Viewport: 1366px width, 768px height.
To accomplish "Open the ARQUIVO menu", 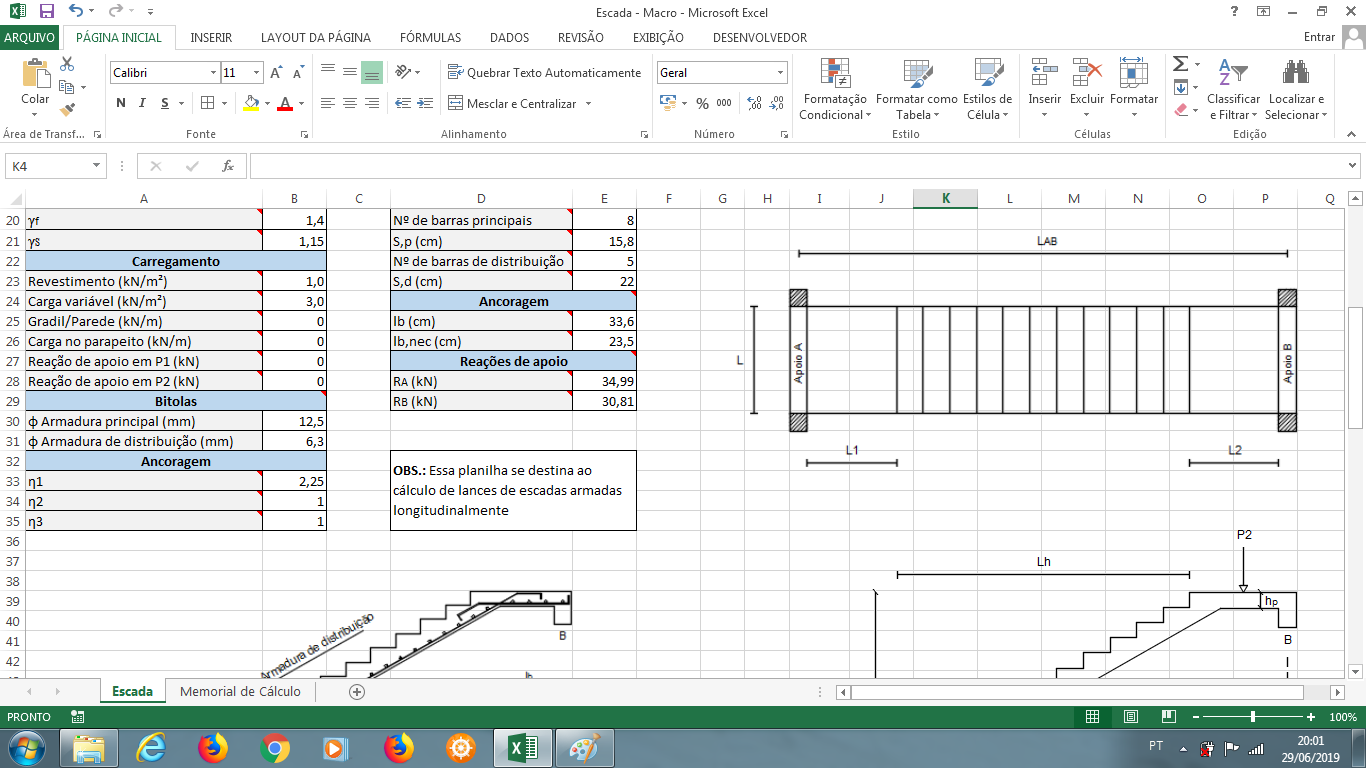I will (30, 37).
